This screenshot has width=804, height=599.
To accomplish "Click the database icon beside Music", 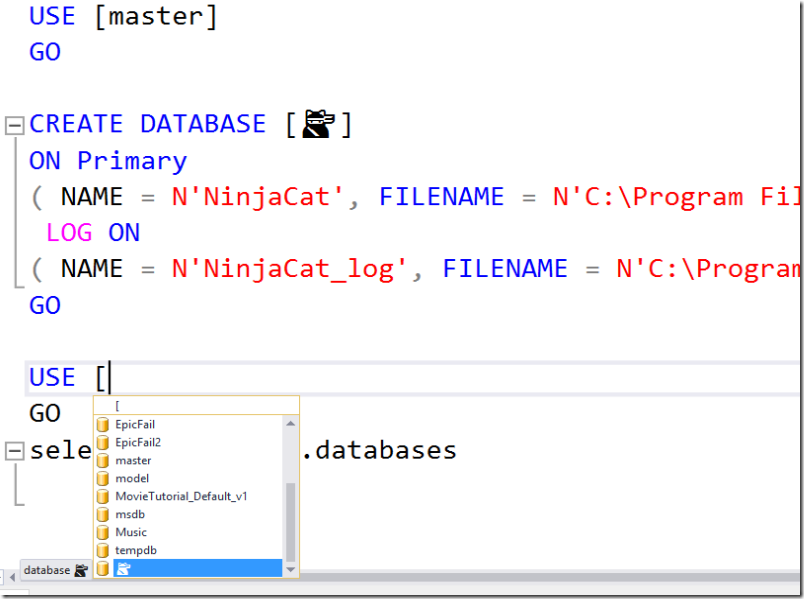I will coord(103,532).
